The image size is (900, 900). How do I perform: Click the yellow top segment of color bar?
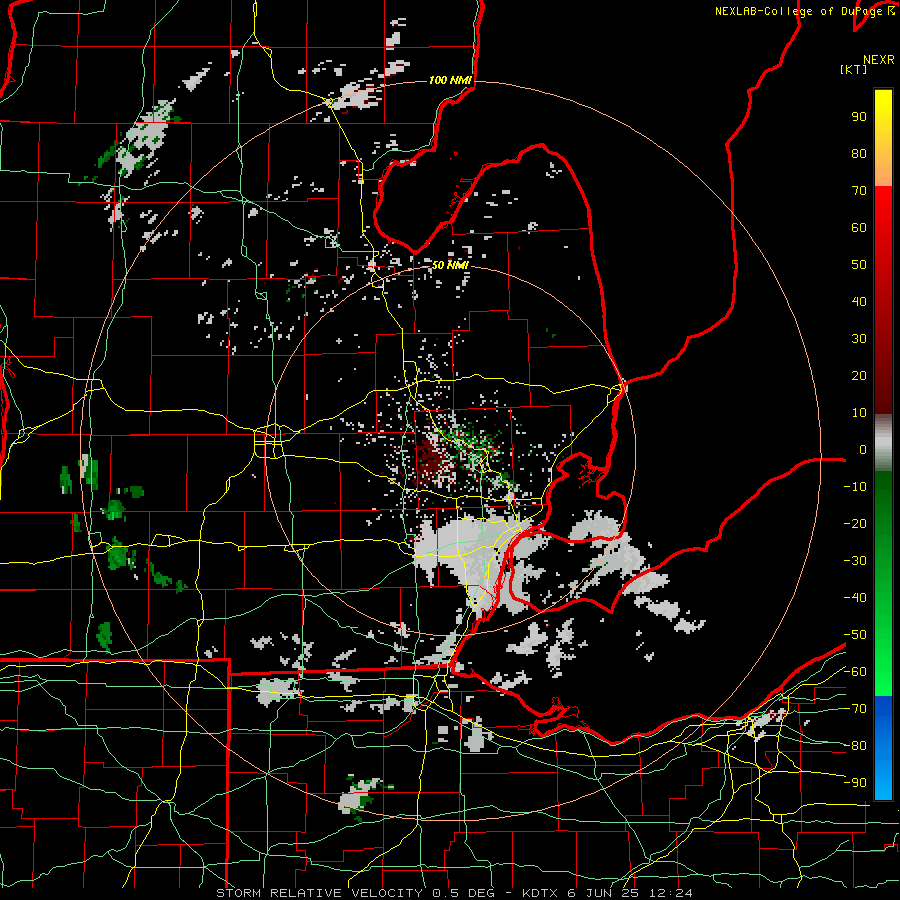pos(883,138)
